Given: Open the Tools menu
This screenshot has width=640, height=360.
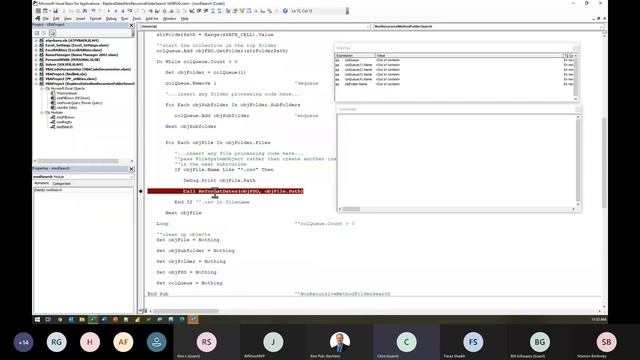Looking at the screenshot, I should (137, 19).
